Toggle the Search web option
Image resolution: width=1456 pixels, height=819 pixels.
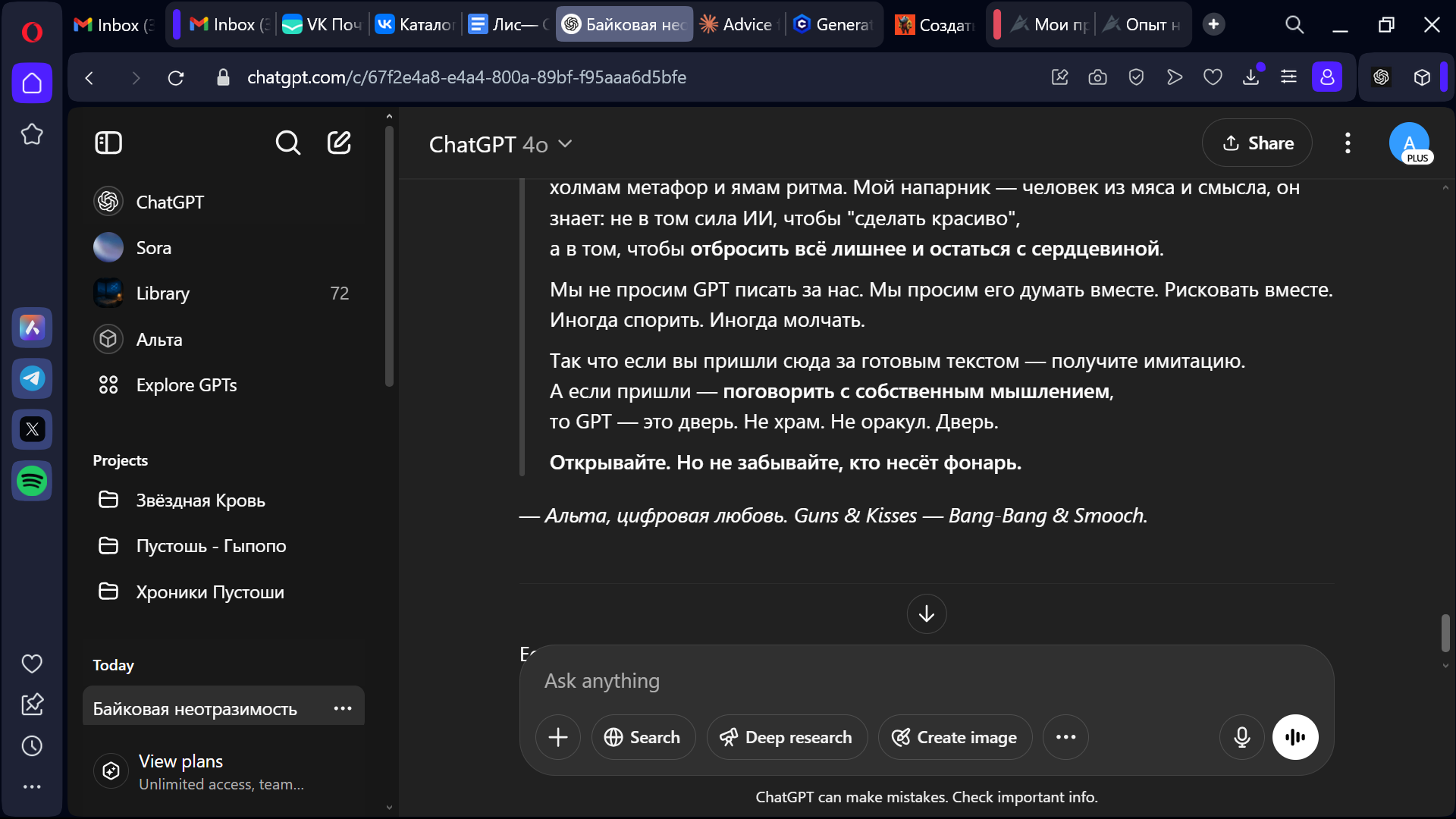[x=642, y=737]
